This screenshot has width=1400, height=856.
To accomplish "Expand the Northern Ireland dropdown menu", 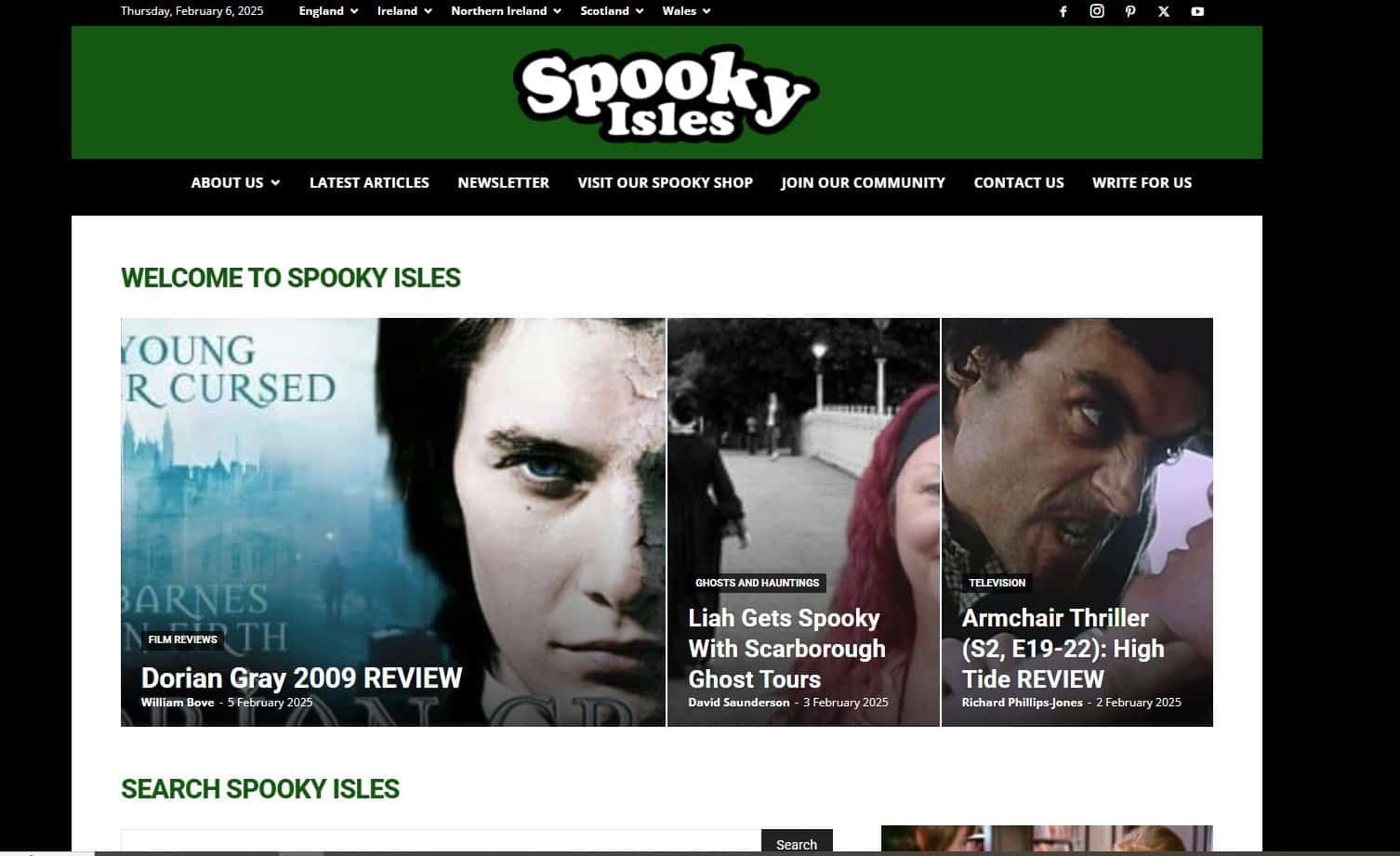I will pyautogui.click(x=507, y=11).
